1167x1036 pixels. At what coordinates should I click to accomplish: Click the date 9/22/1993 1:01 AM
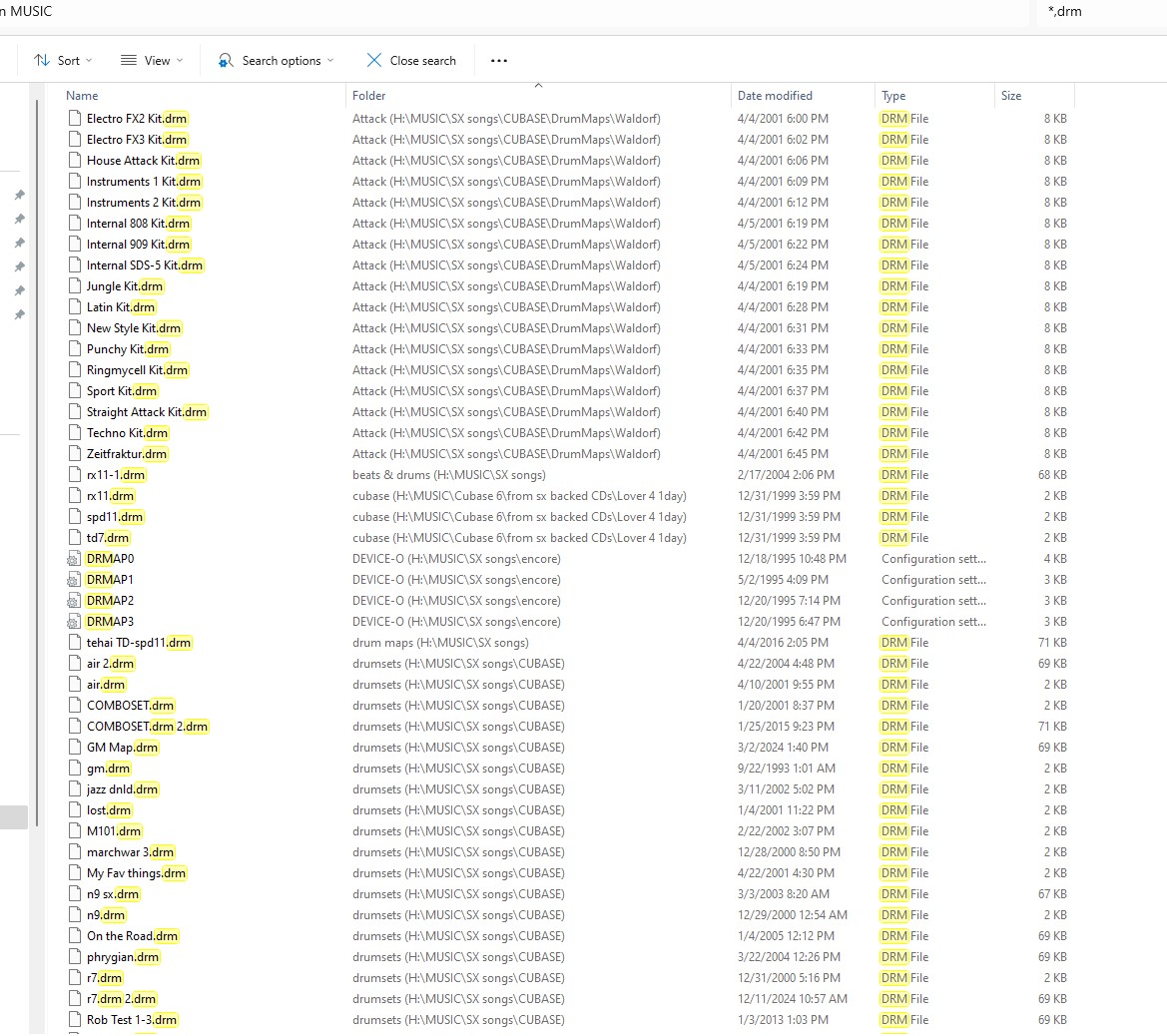click(x=786, y=769)
